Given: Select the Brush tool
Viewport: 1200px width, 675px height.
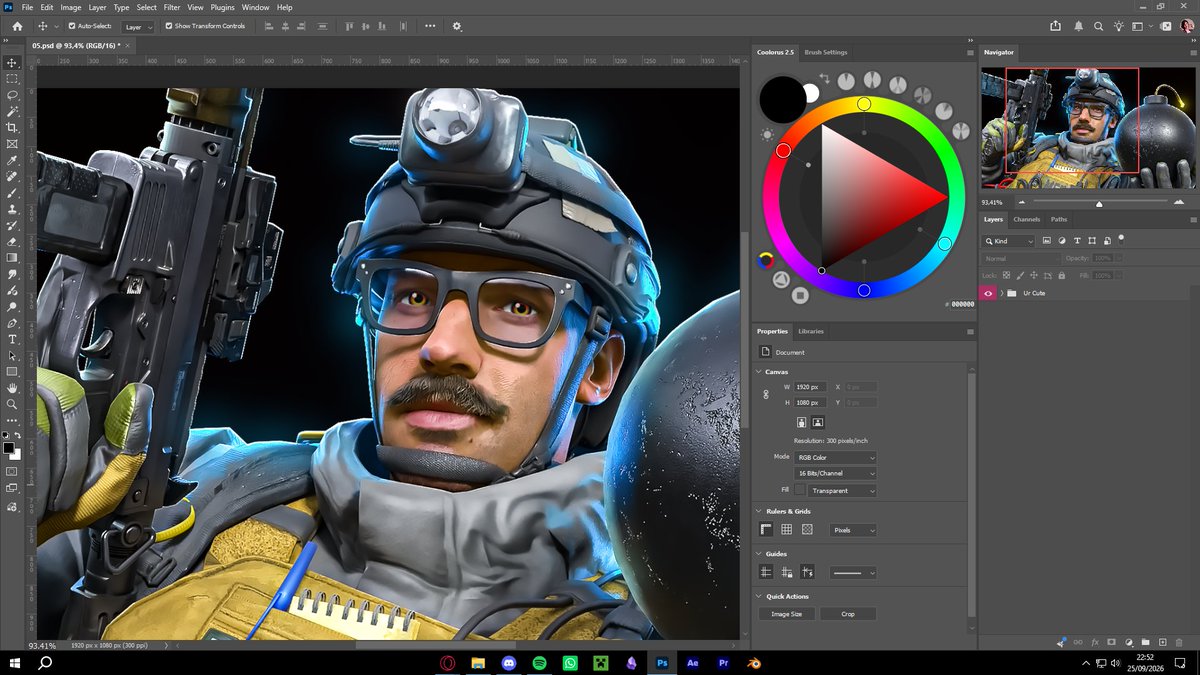Looking at the screenshot, I should [x=12, y=192].
